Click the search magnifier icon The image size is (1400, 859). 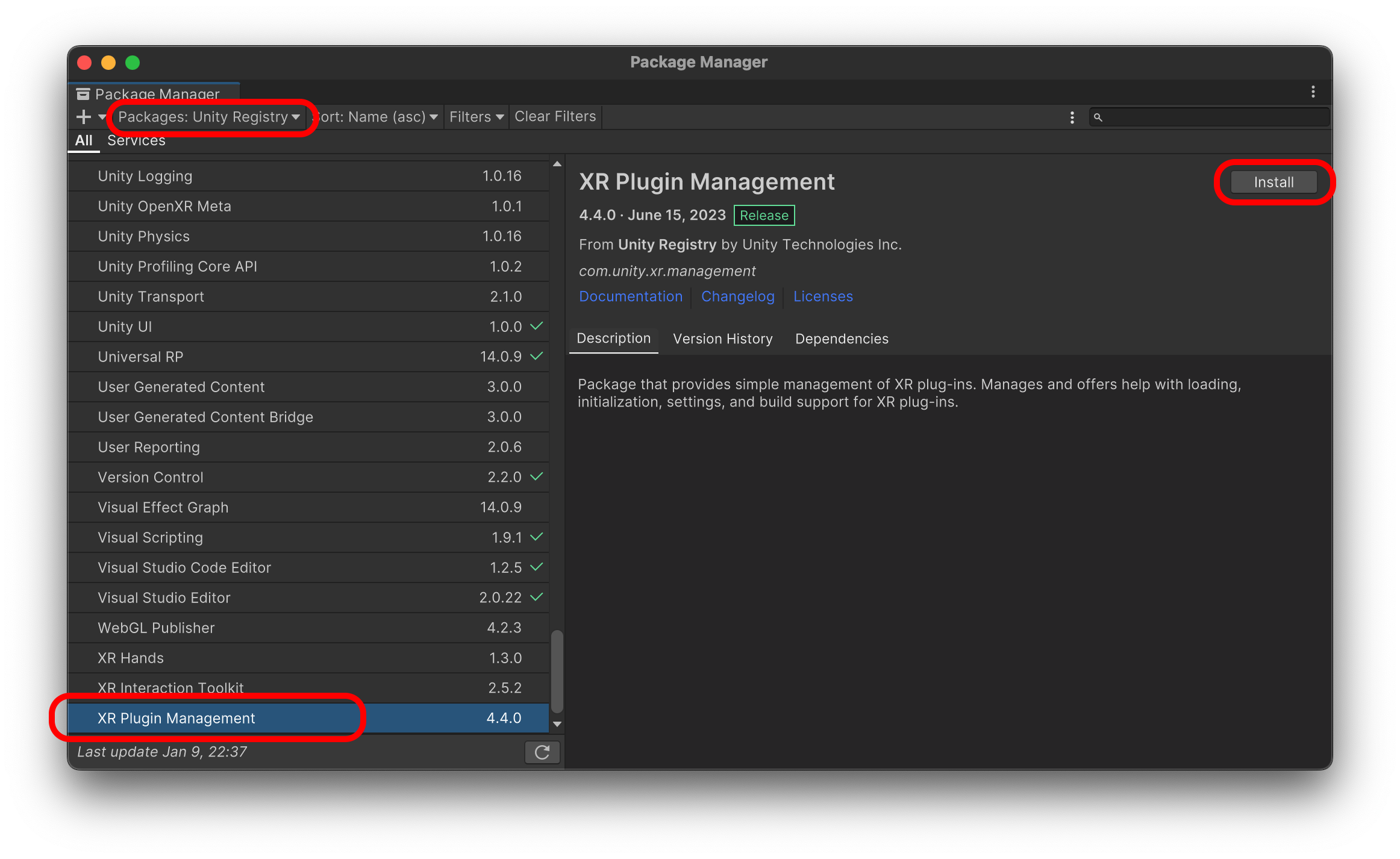coord(1098,117)
